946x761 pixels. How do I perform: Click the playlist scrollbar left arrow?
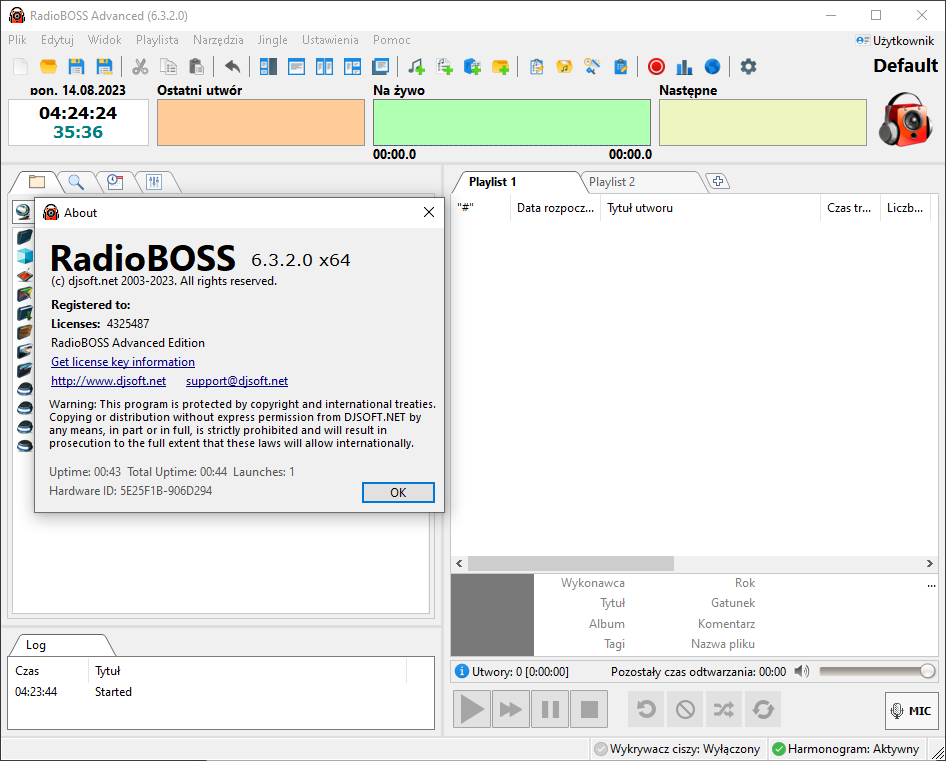point(460,564)
